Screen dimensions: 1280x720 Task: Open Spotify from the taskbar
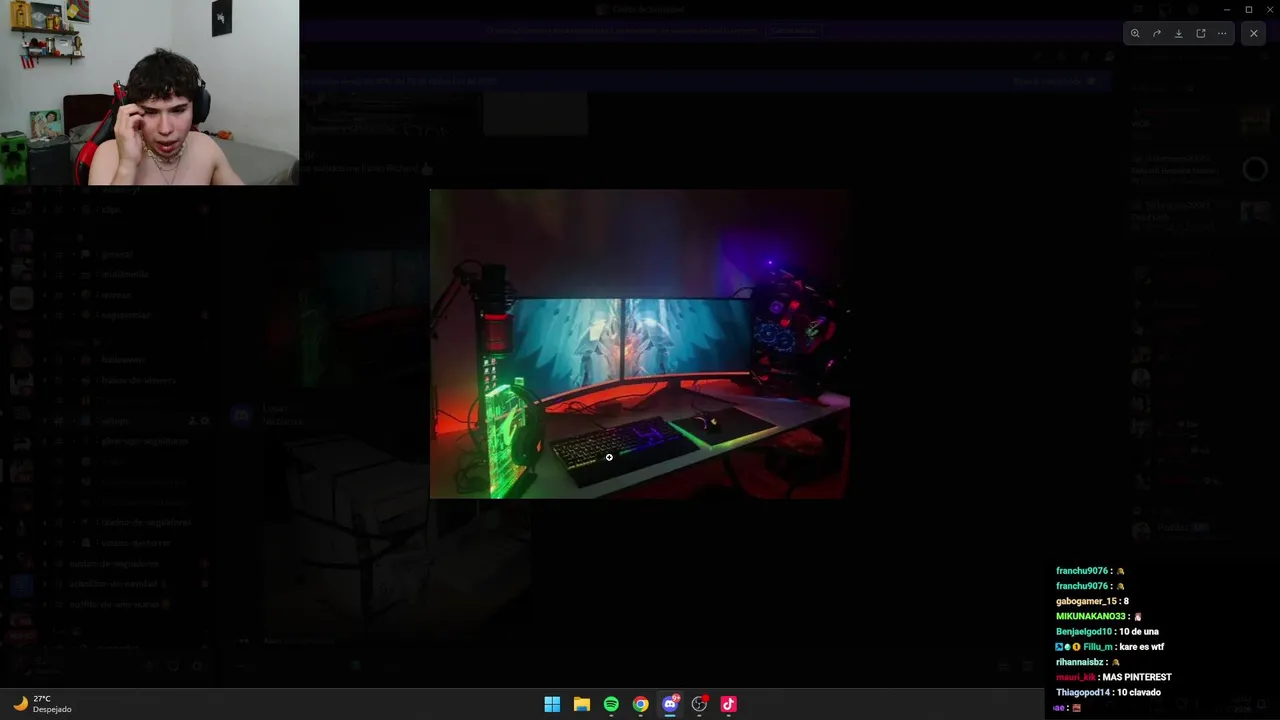[611, 704]
